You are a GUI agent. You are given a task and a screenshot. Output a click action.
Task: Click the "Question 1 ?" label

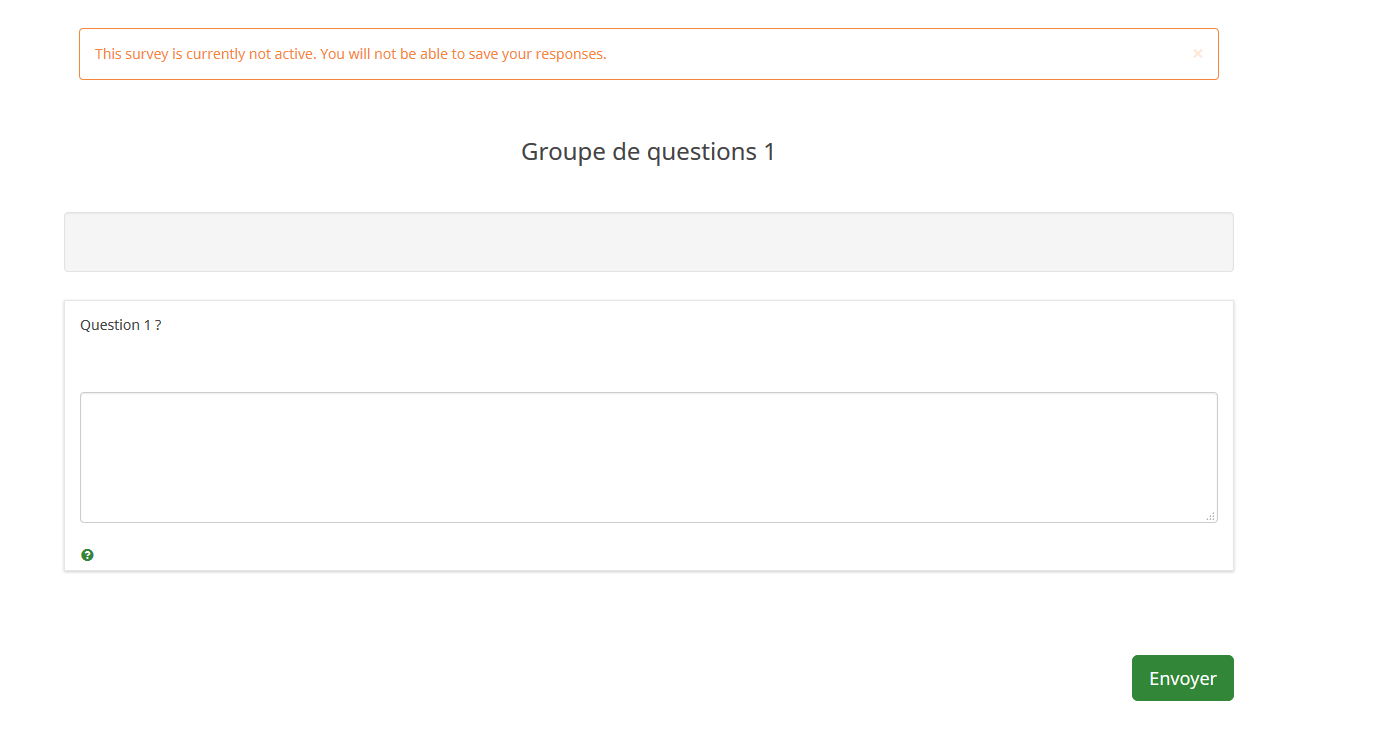pos(120,325)
